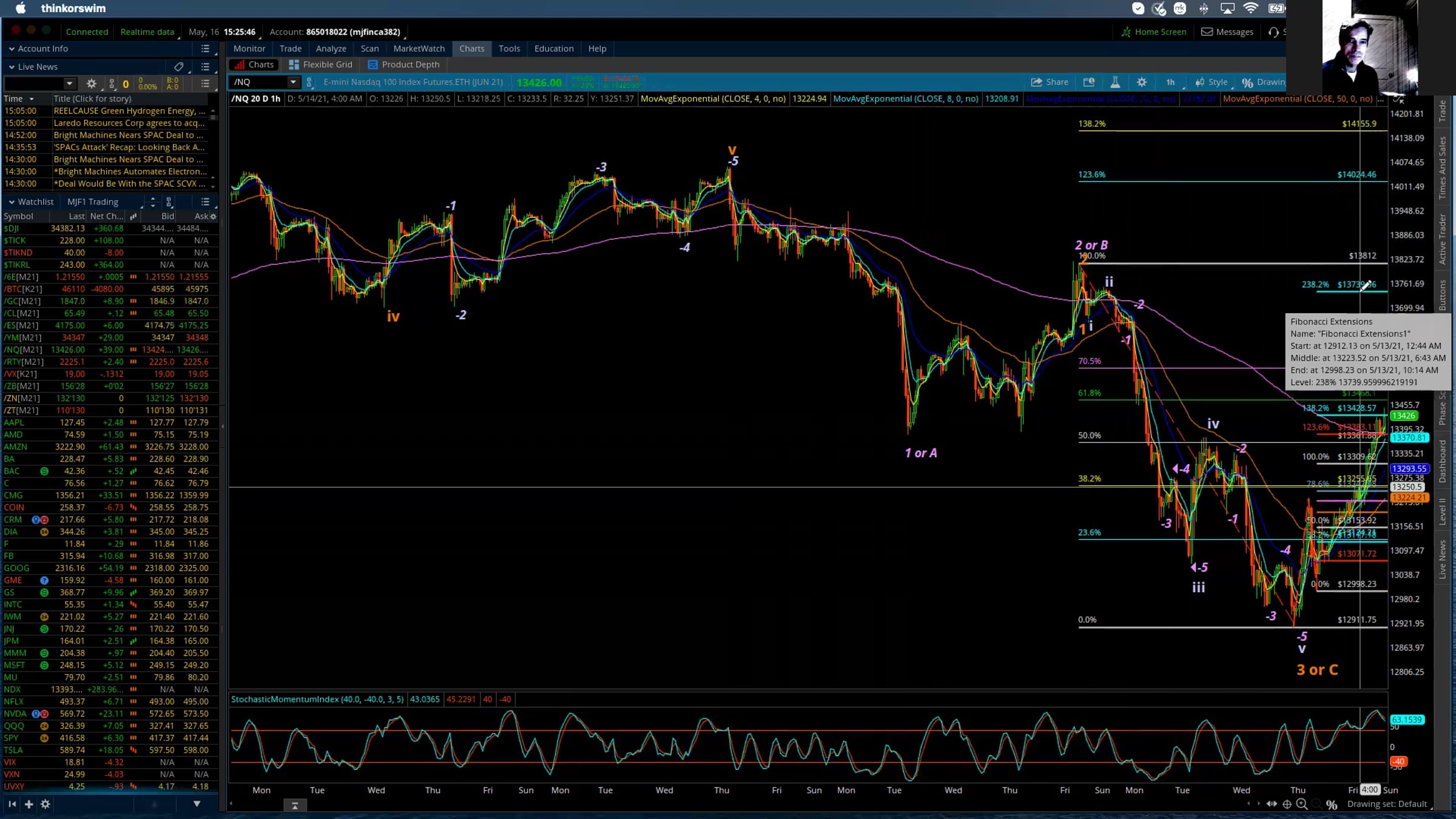Click the Live News tag filter icon

point(178,67)
